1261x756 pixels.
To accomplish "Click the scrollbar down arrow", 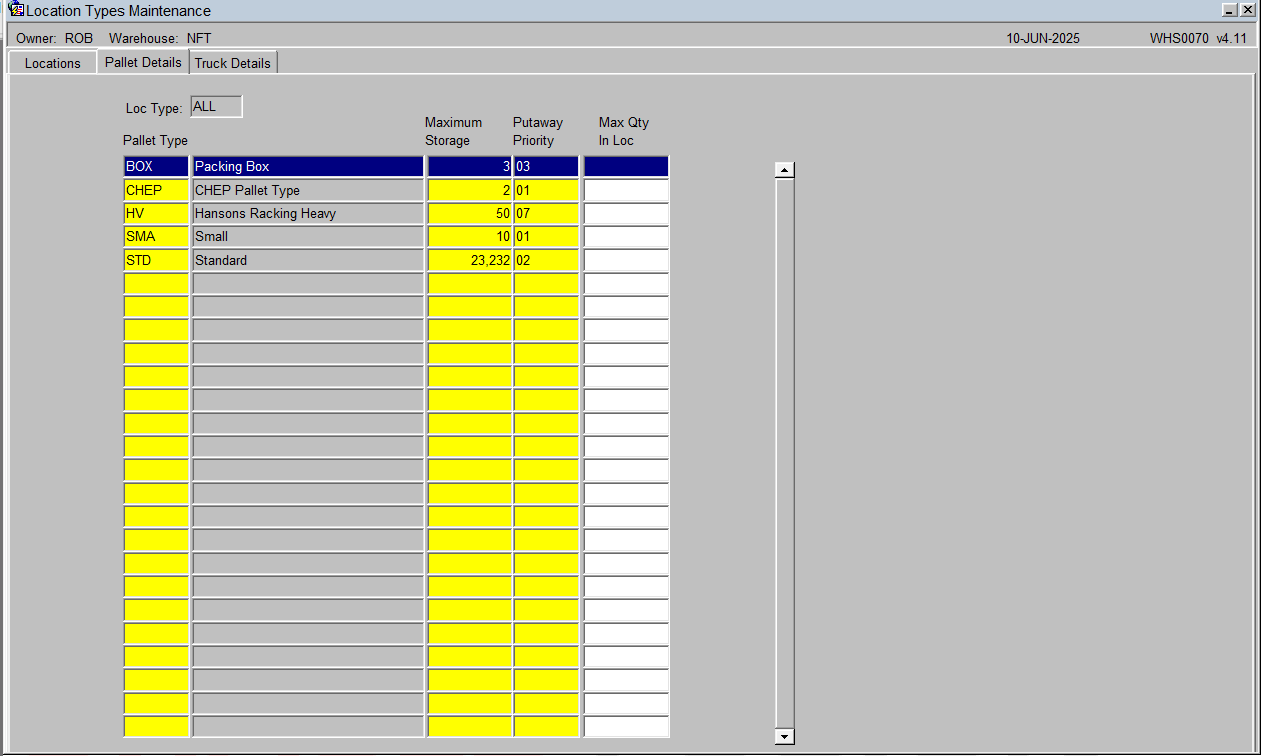I will click(x=785, y=736).
